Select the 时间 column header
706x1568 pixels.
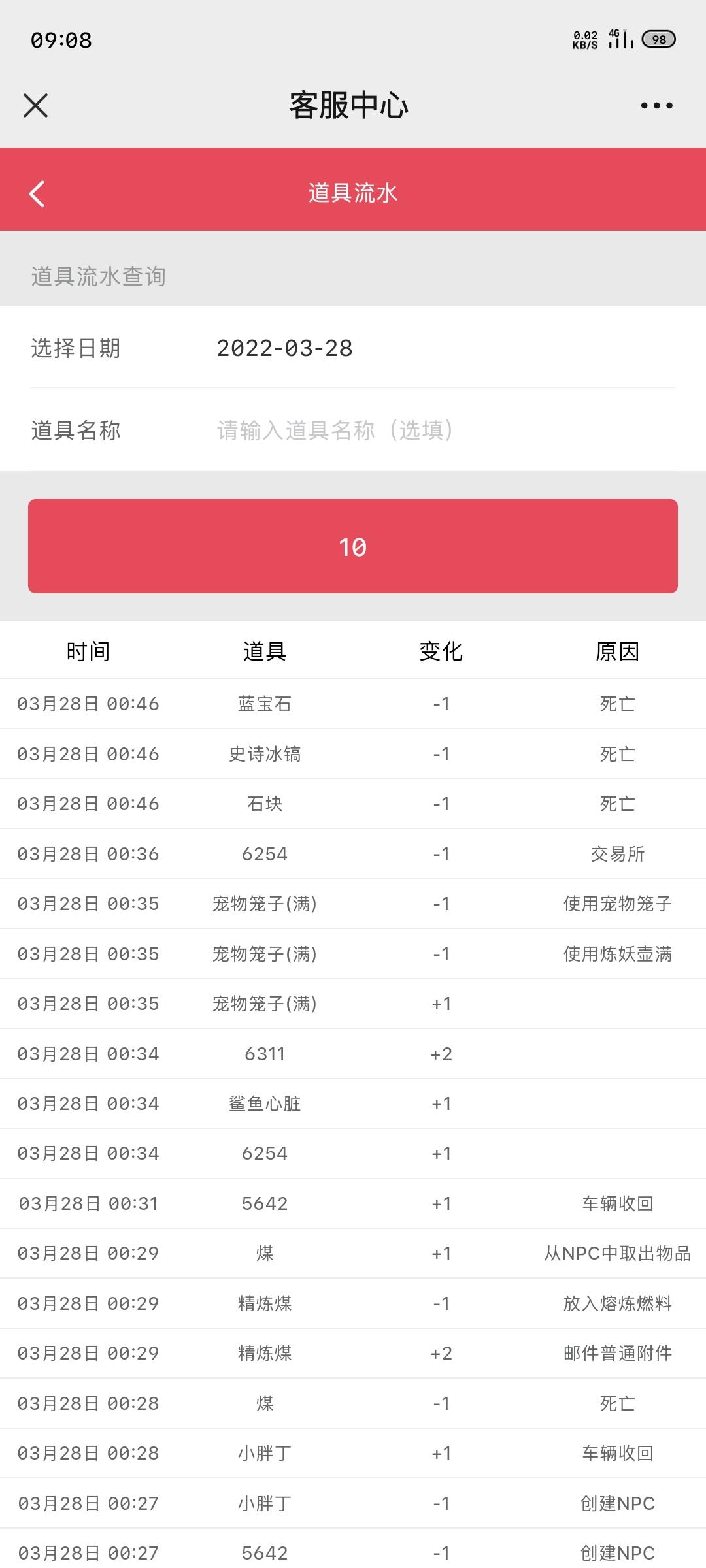(88, 651)
